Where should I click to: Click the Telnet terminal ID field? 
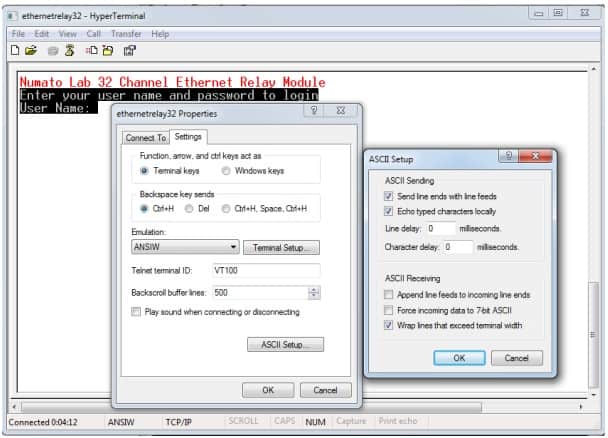click(x=265, y=270)
